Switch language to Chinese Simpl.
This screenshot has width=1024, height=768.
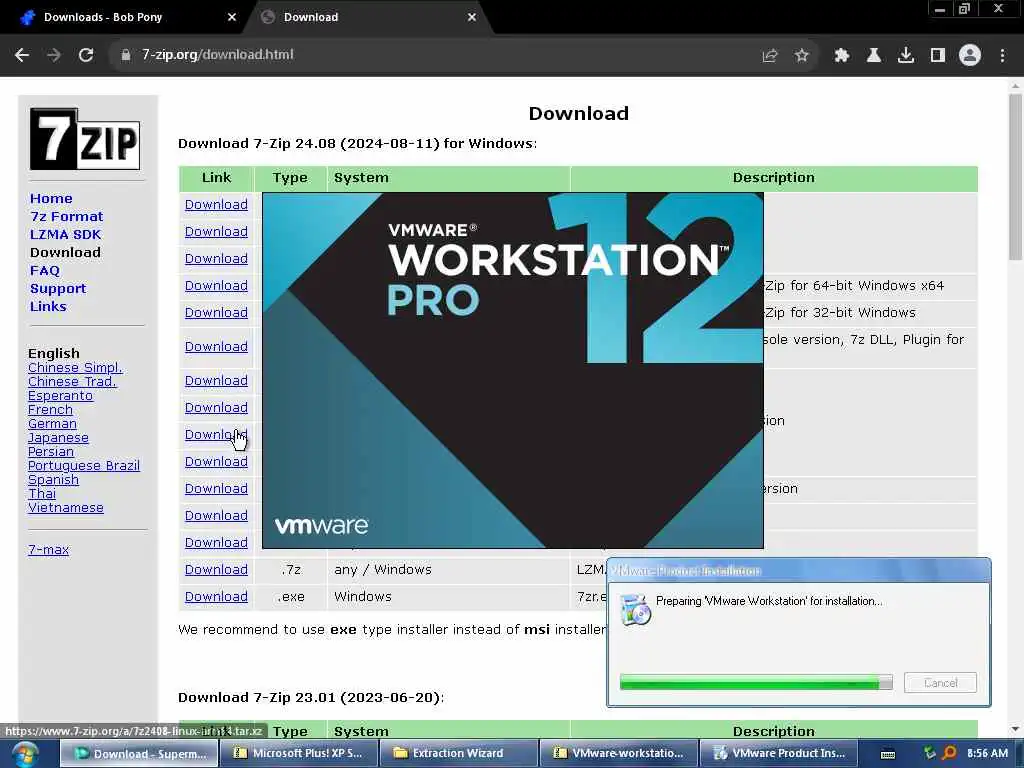75,368
